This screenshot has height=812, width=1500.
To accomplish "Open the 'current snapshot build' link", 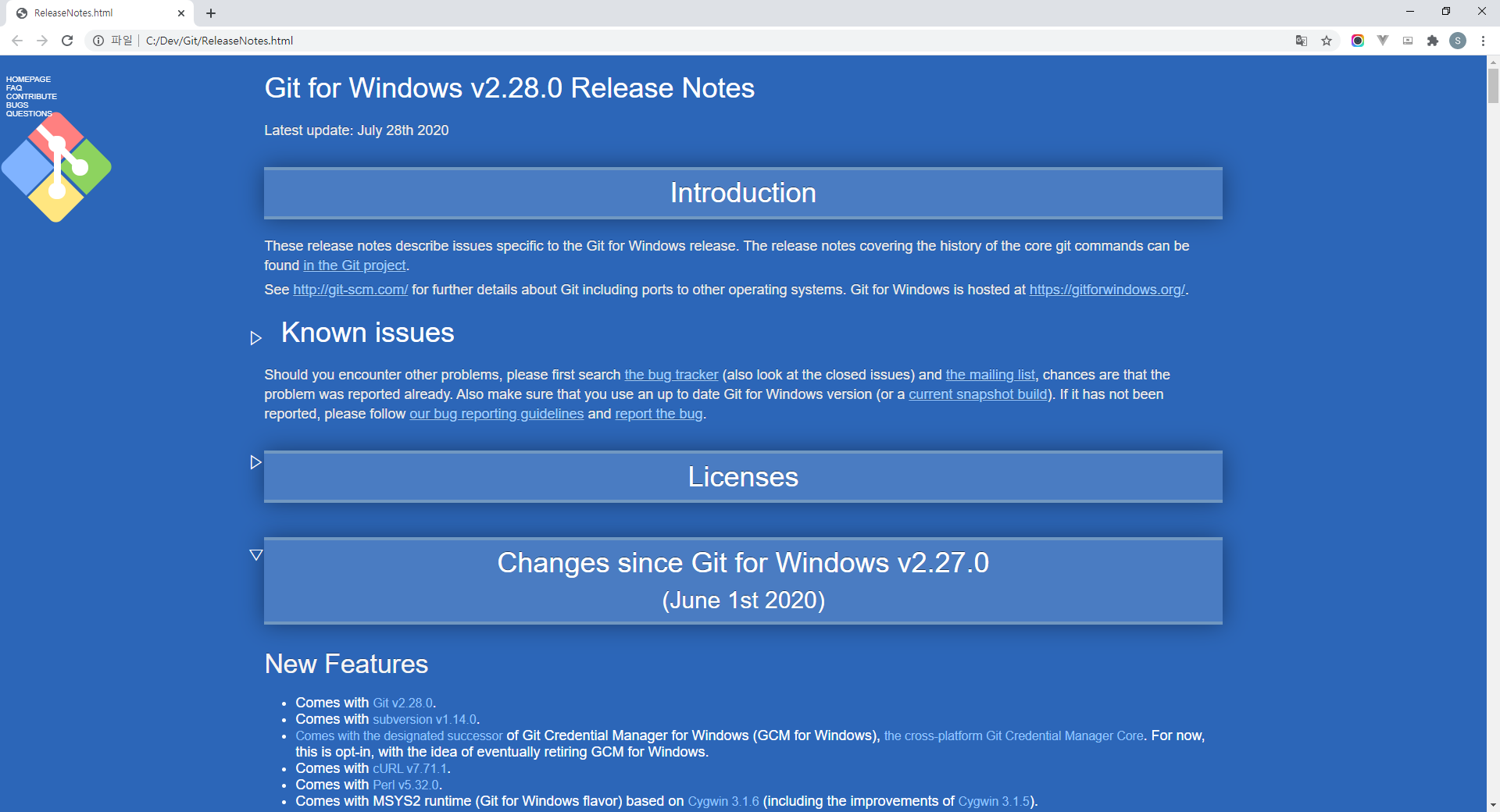I will (978, 394).
